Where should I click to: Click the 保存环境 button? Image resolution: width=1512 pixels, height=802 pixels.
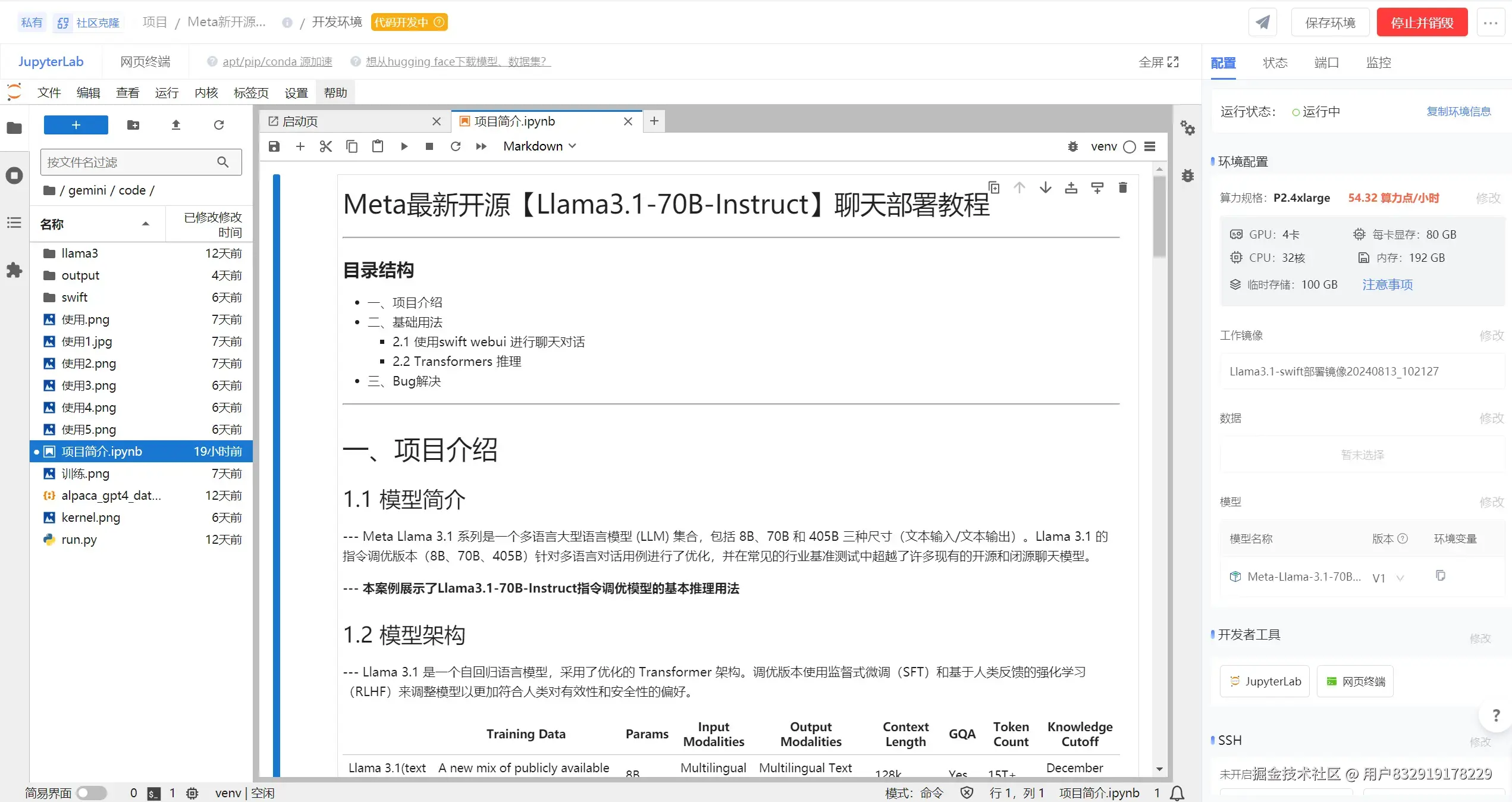pyautogui.click(x=1330, y=23)
